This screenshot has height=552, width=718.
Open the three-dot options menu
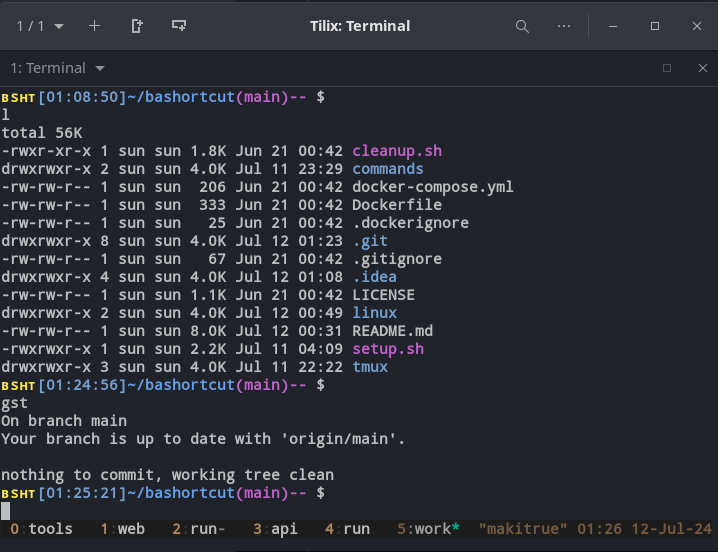point(564,26)
